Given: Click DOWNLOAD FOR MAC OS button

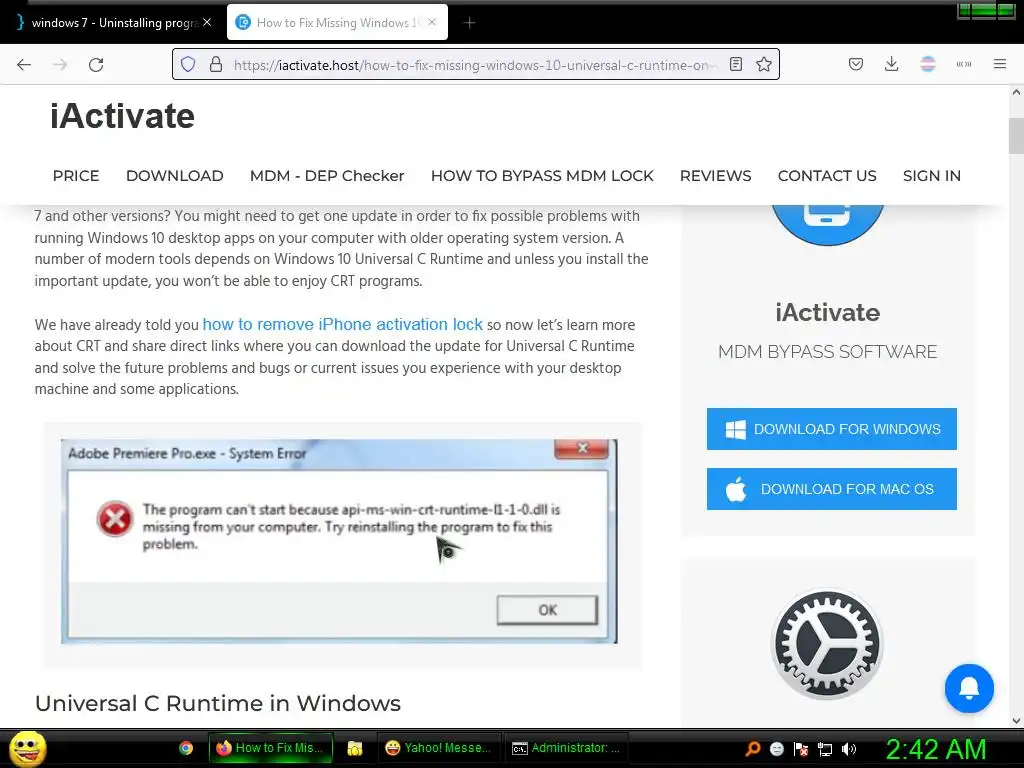Looking at the screenshot, I should point(831,489).
